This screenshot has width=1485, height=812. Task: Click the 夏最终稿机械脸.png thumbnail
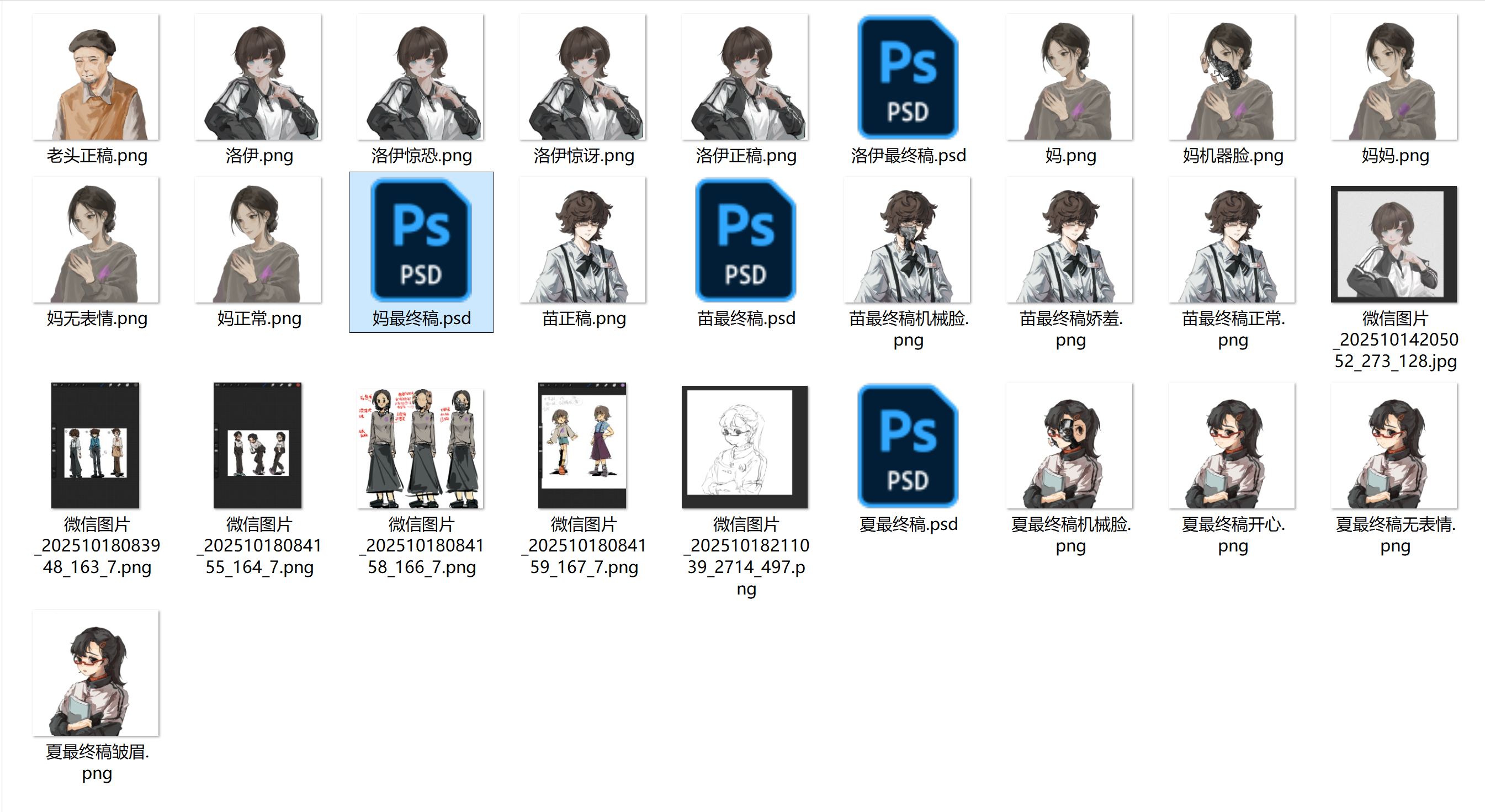[x=1070, y=446]
